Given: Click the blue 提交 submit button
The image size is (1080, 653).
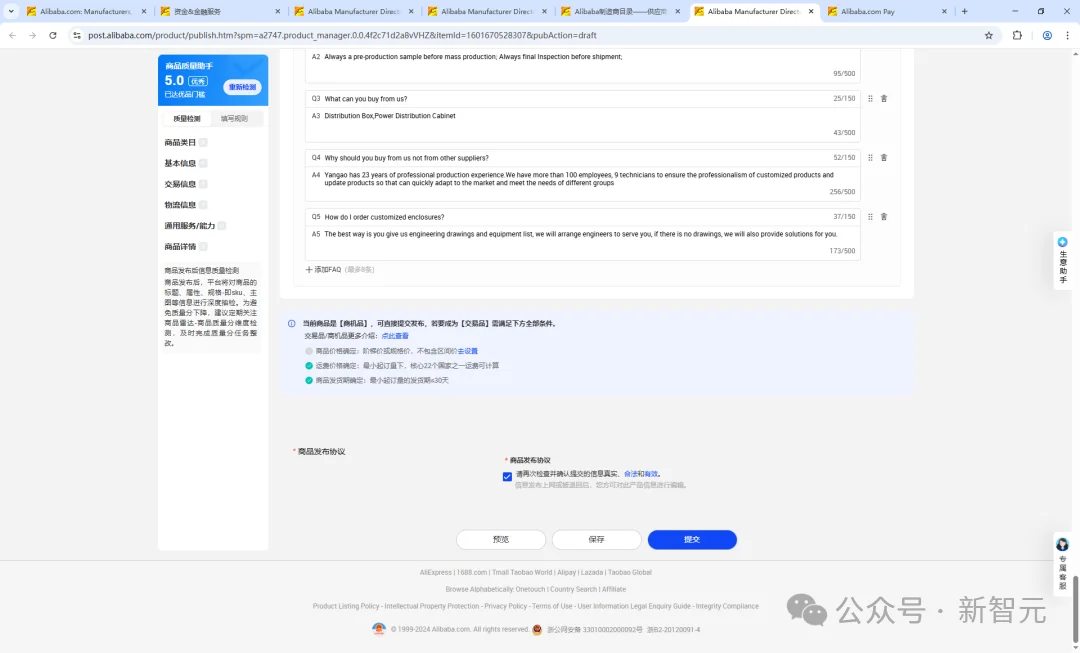Looking at the screenshot, I should [692, 540].
